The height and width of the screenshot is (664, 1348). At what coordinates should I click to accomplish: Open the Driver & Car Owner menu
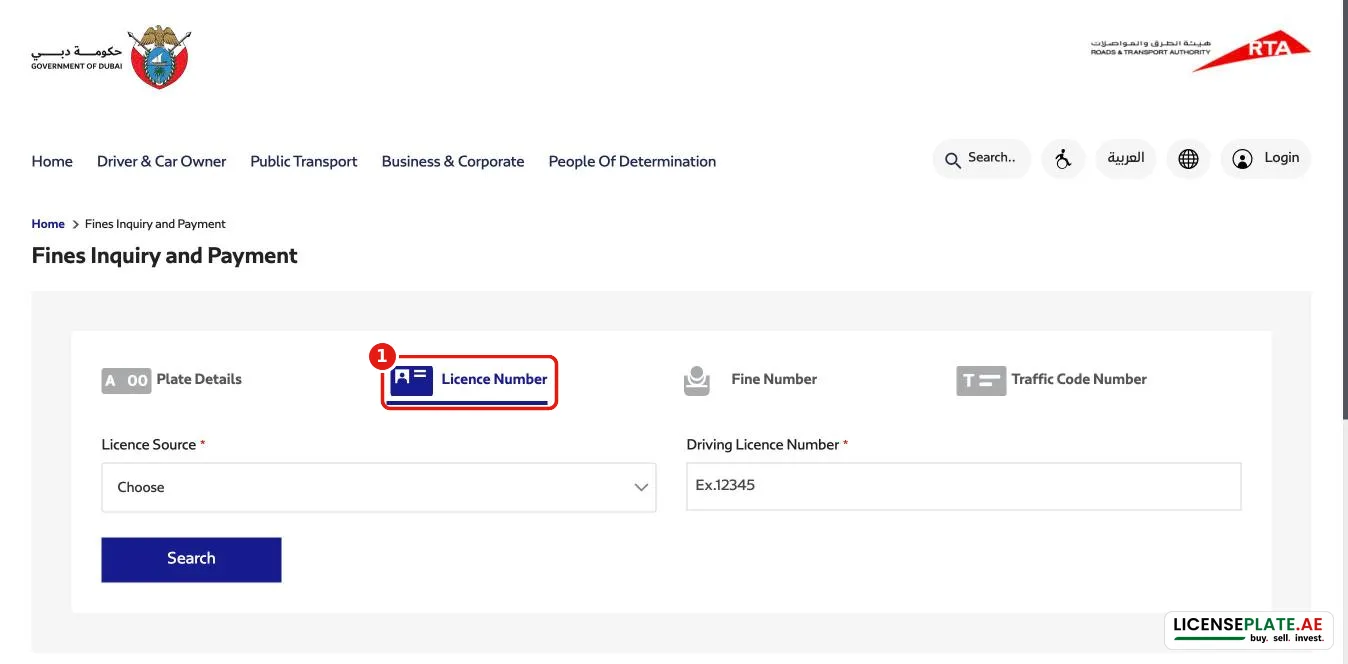tap(162, 161)
